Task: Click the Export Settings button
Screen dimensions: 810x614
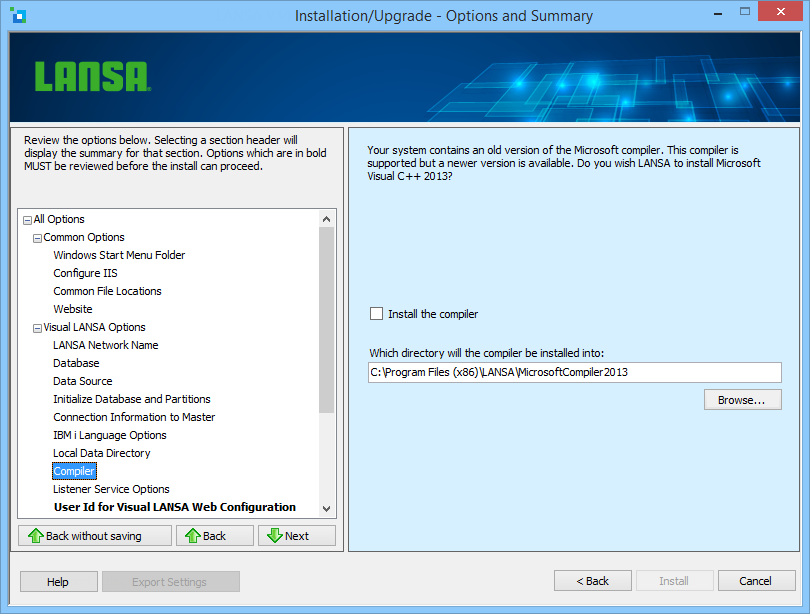Action: 170,581
